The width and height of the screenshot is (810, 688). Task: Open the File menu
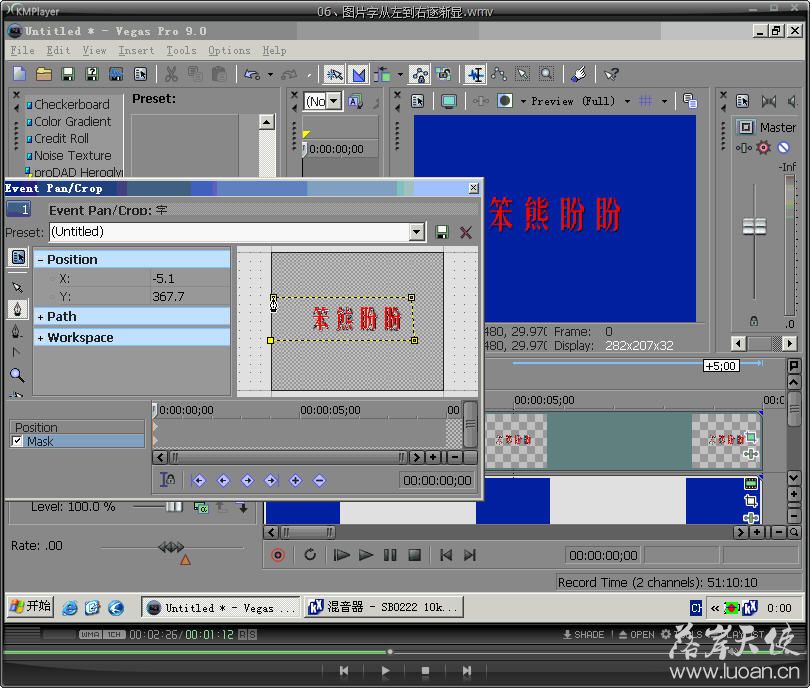[22, 51]
